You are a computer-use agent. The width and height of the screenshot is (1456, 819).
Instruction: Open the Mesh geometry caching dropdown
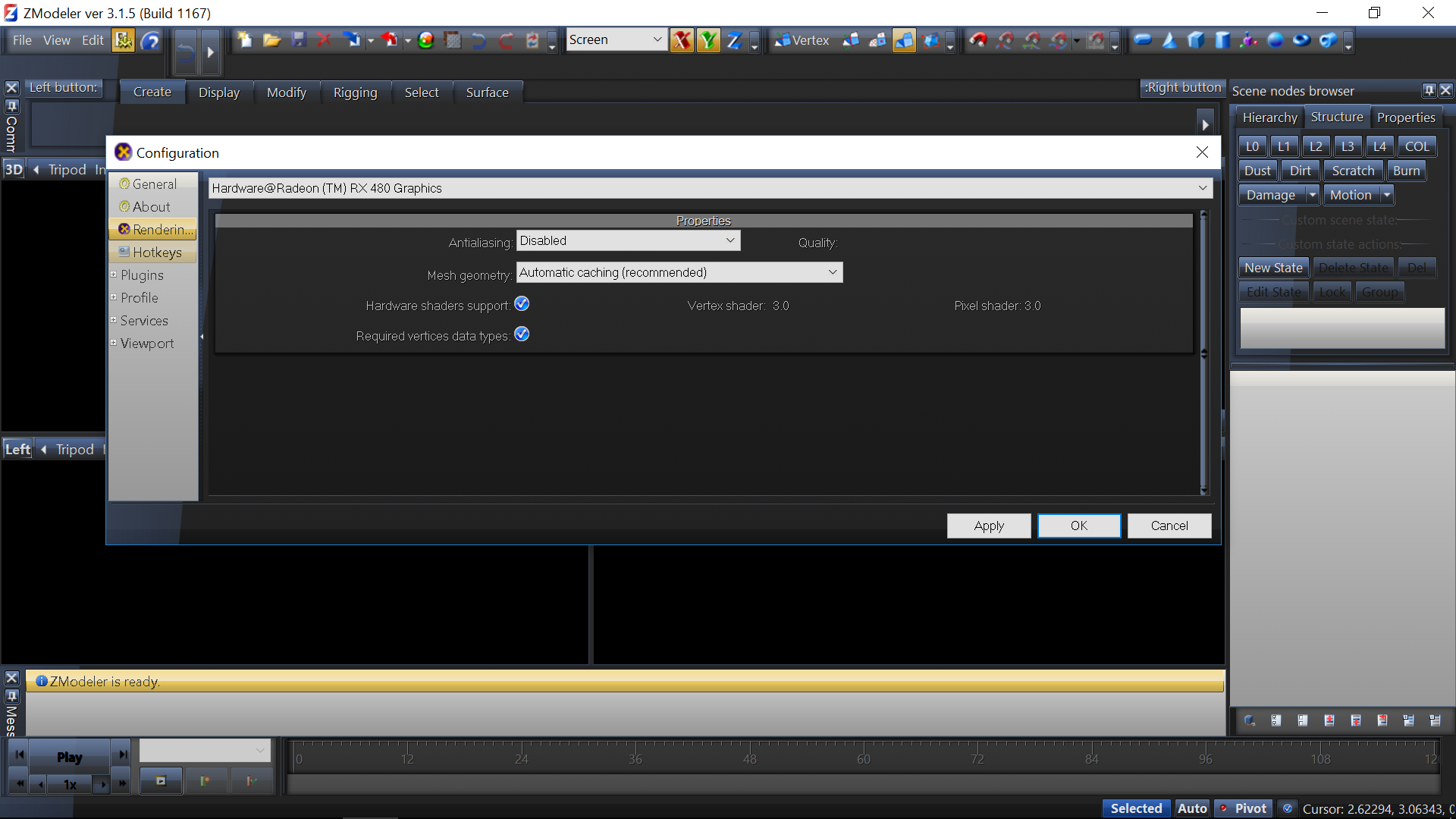(x=679, y=272)
